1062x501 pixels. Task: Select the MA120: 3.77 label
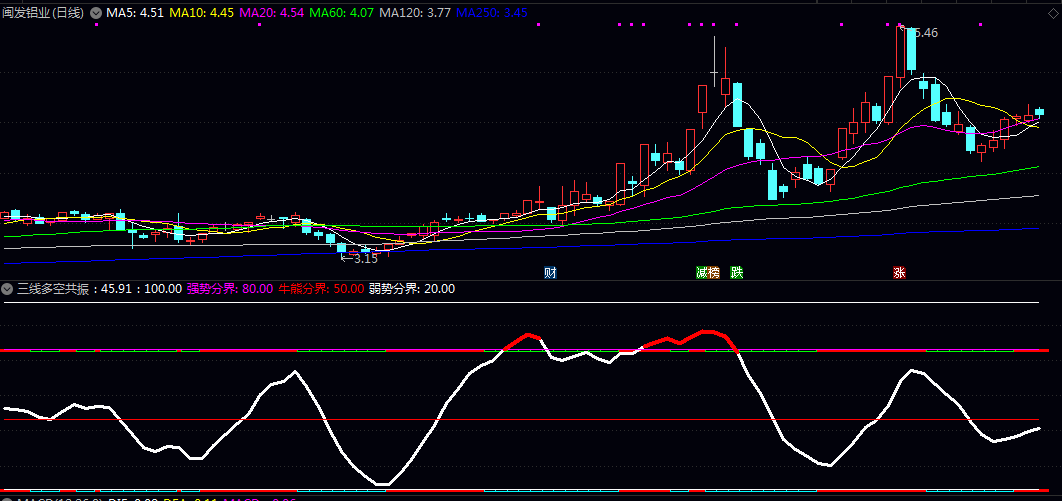click(x=415, y=13)
